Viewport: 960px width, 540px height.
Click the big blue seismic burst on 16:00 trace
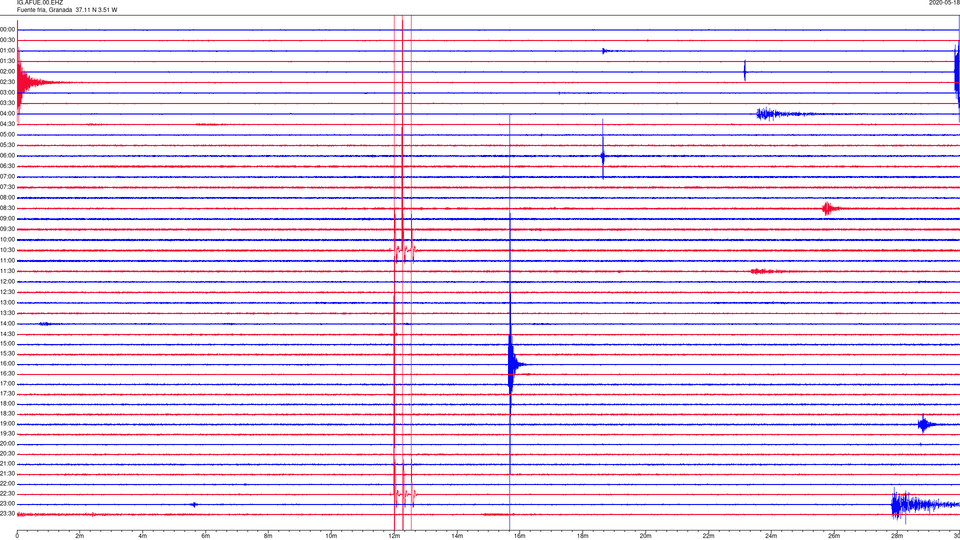[x=513, y=365]
